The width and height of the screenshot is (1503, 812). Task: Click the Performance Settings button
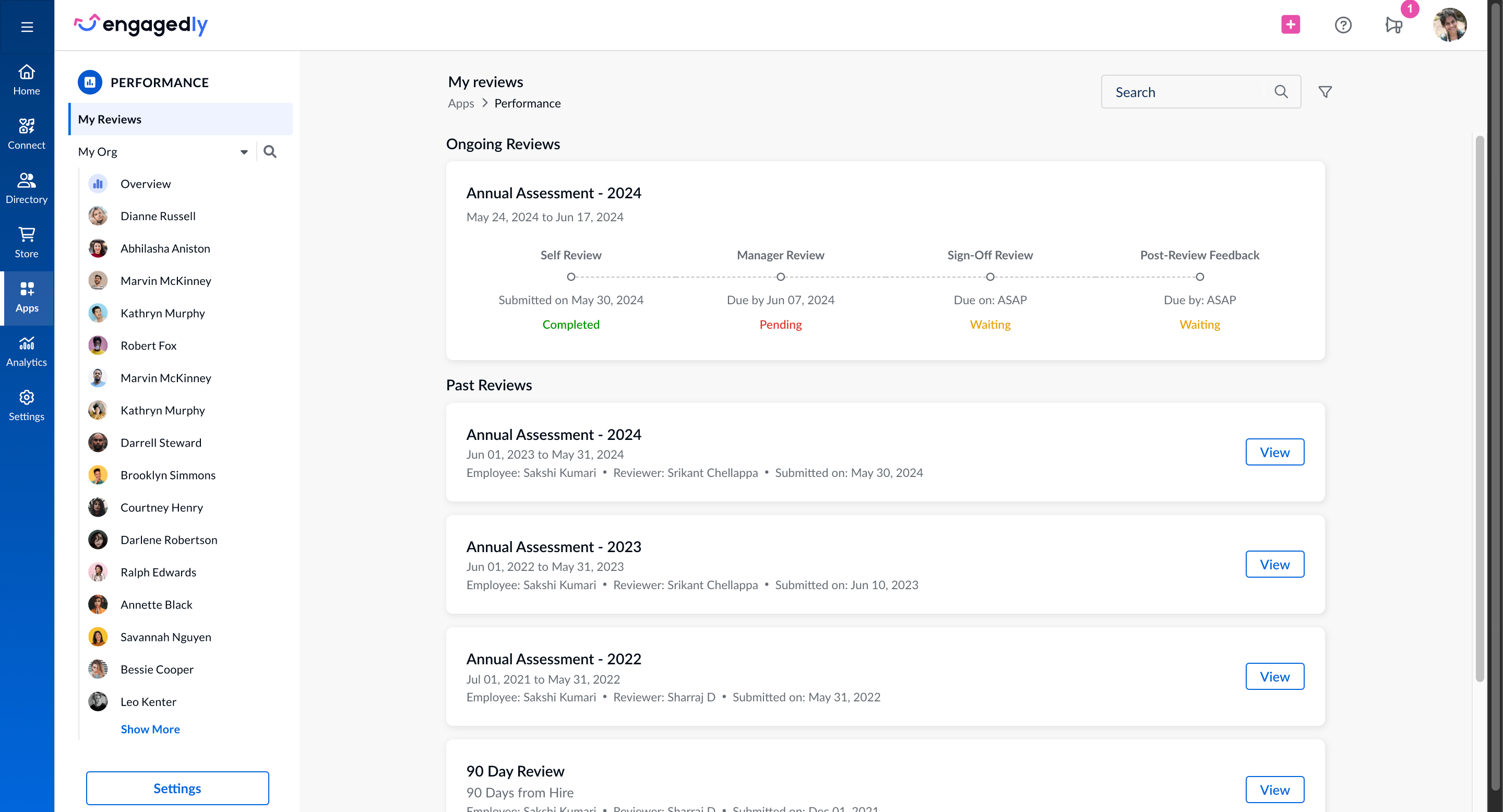tap(177, 788)
